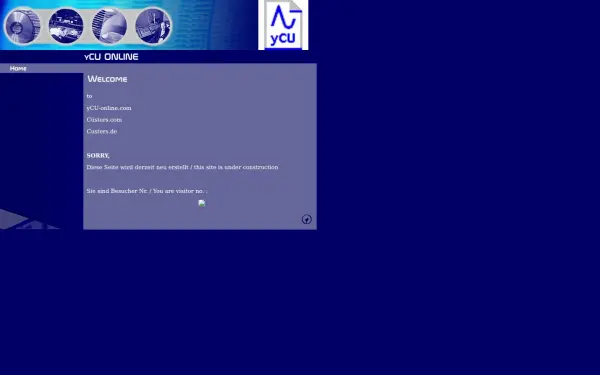The height and width of the screenshot is (375, 600).
Task: Click the Custers.com text
Action: [104, 120]
